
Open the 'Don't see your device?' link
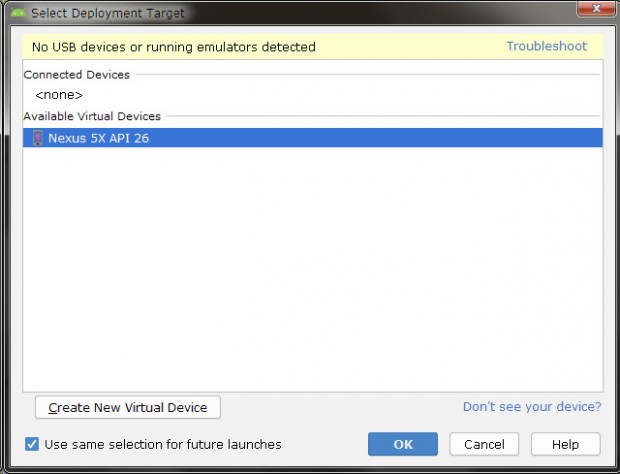532,407
